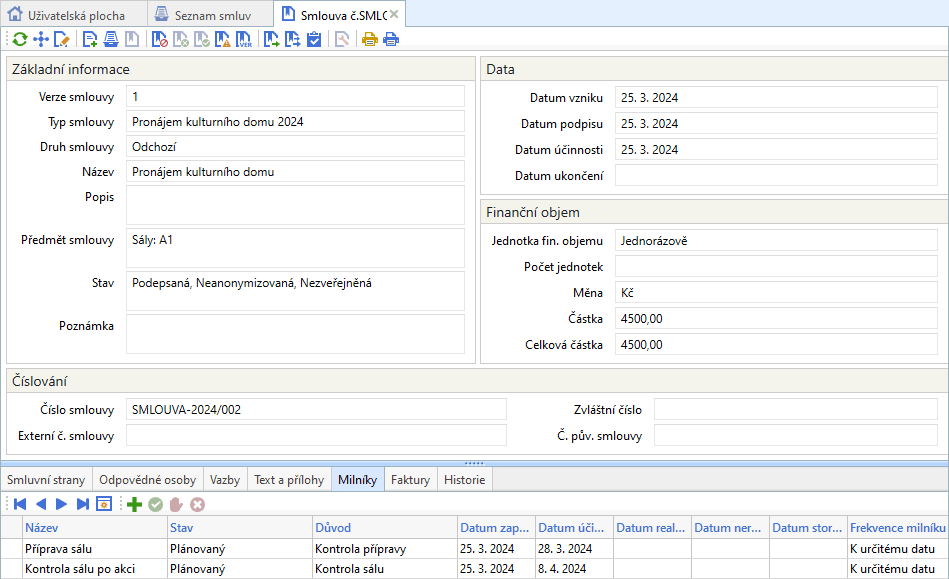Sort by Frekvence milníku column header
The image size is (949, 579).
pyautogui.click(x=896, y=527)
